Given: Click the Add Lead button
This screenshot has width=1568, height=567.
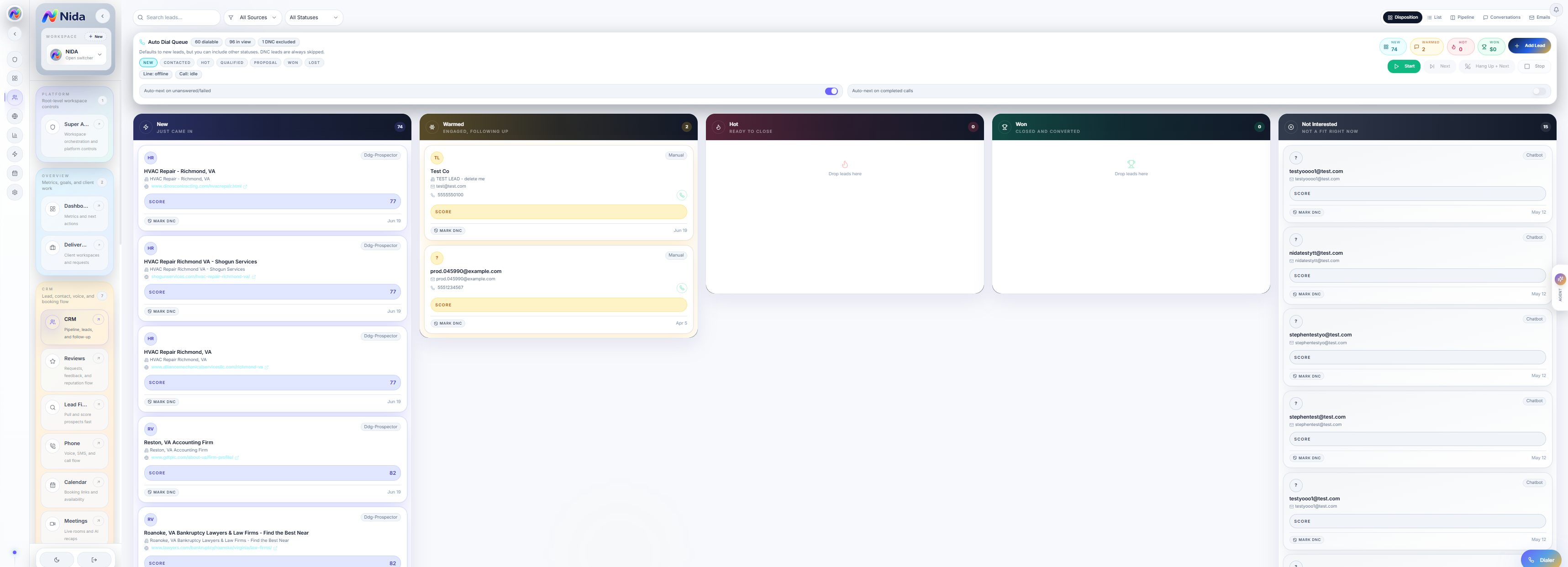Looking at the screenshot, I should [1530, 46].
